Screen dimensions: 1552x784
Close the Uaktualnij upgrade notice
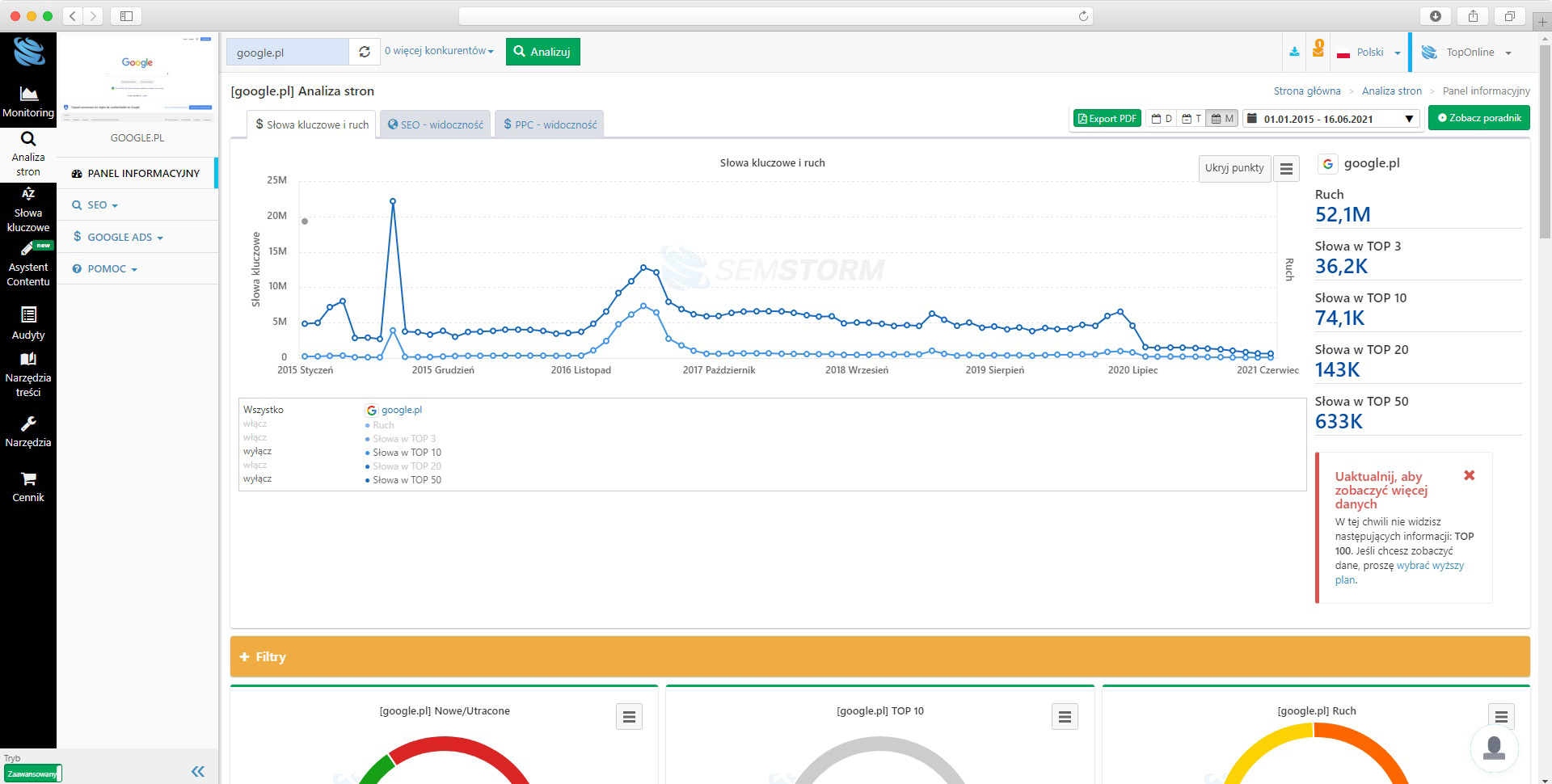1470,475
